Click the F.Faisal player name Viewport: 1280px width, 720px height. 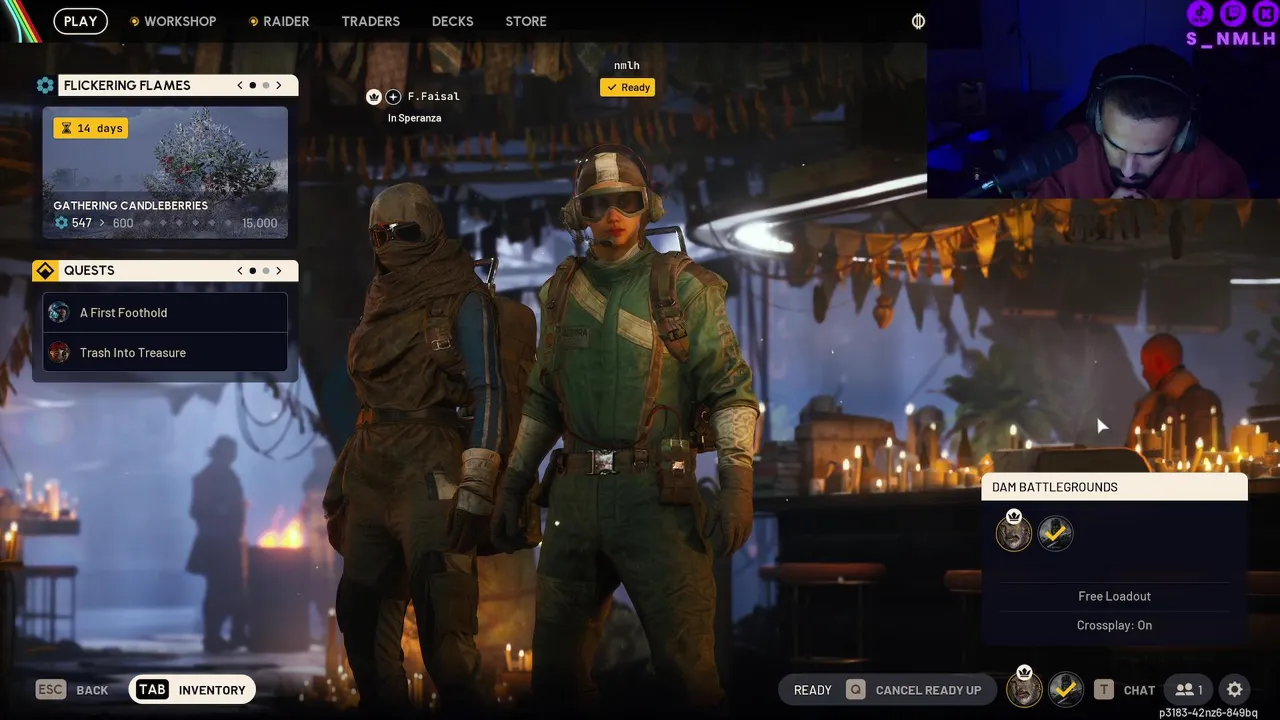(434, 97)
